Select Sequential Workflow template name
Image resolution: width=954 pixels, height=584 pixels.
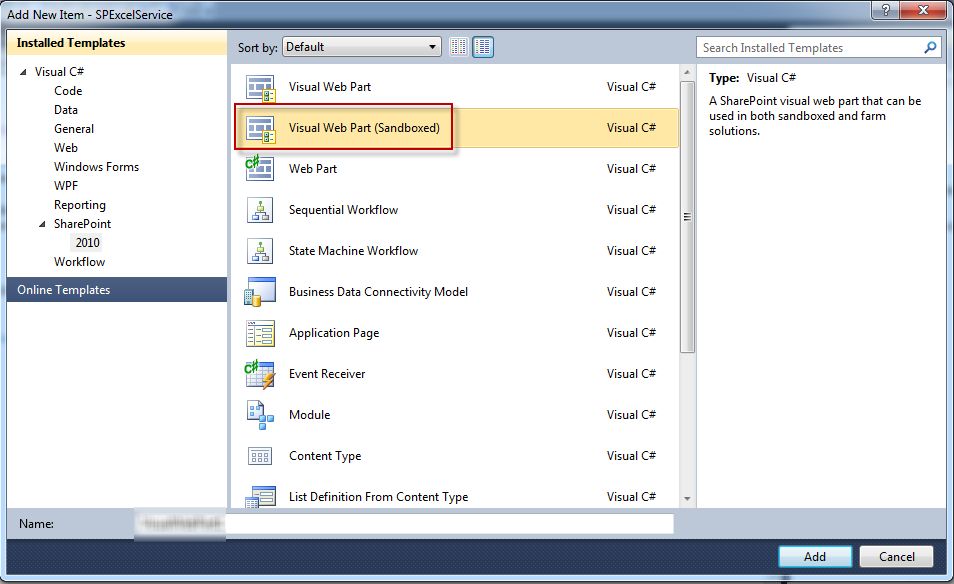click(x=343, y=210)
